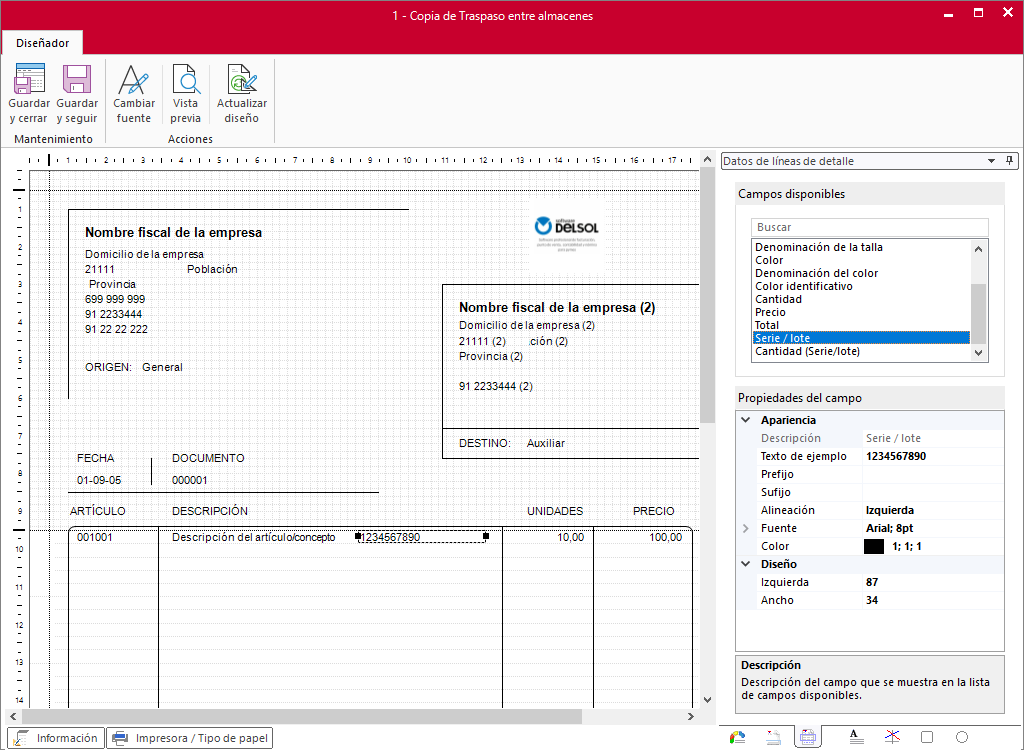Select UNIDADES column header
The width and height of the screenshot is (1024, 750).
(555, 511)
